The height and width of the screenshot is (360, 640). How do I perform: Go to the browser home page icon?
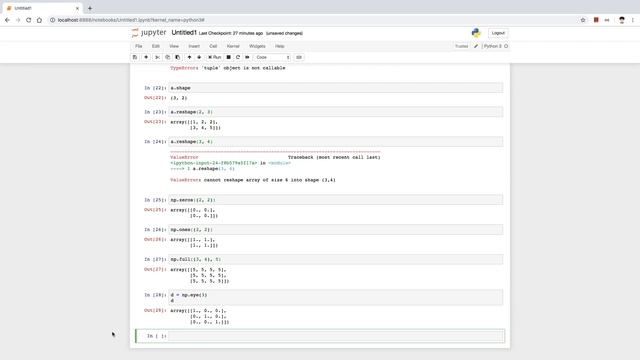click(39, 20)
